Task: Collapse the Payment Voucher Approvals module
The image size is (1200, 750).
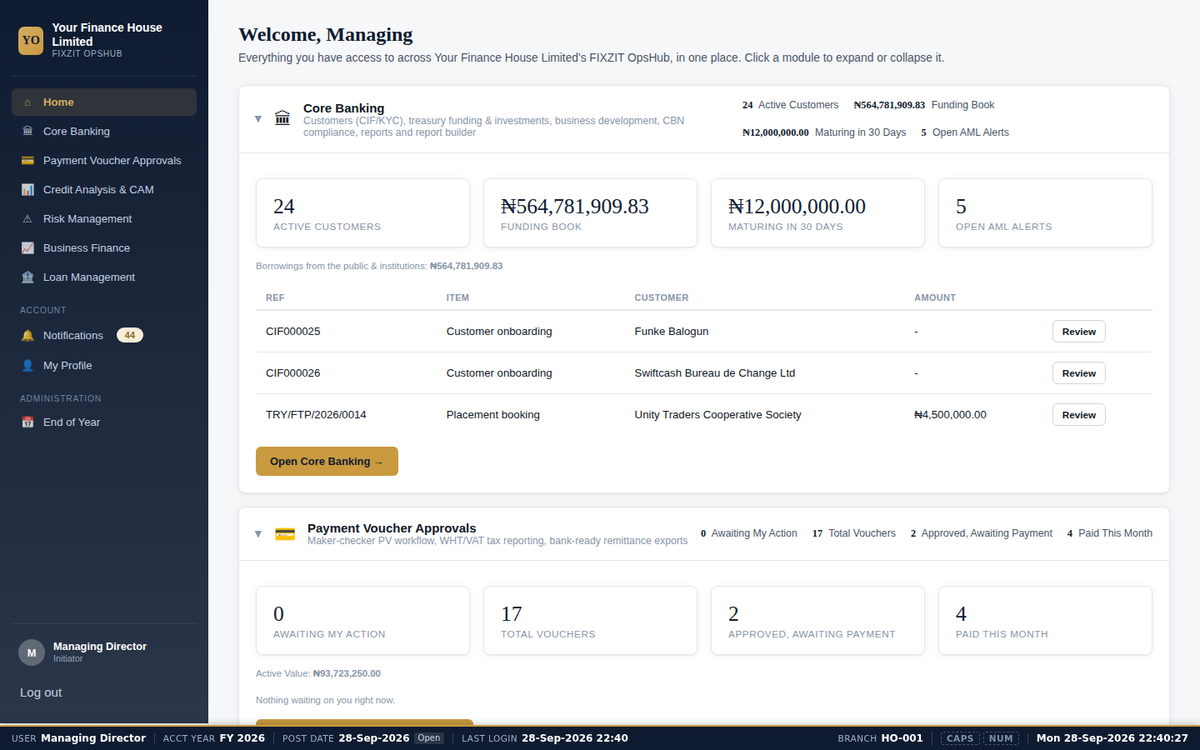Action: (258, 534)
